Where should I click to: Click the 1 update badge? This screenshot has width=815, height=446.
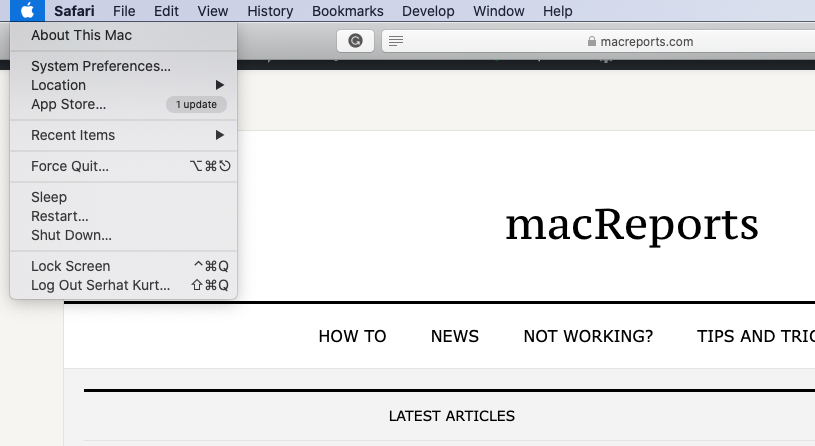196,104
